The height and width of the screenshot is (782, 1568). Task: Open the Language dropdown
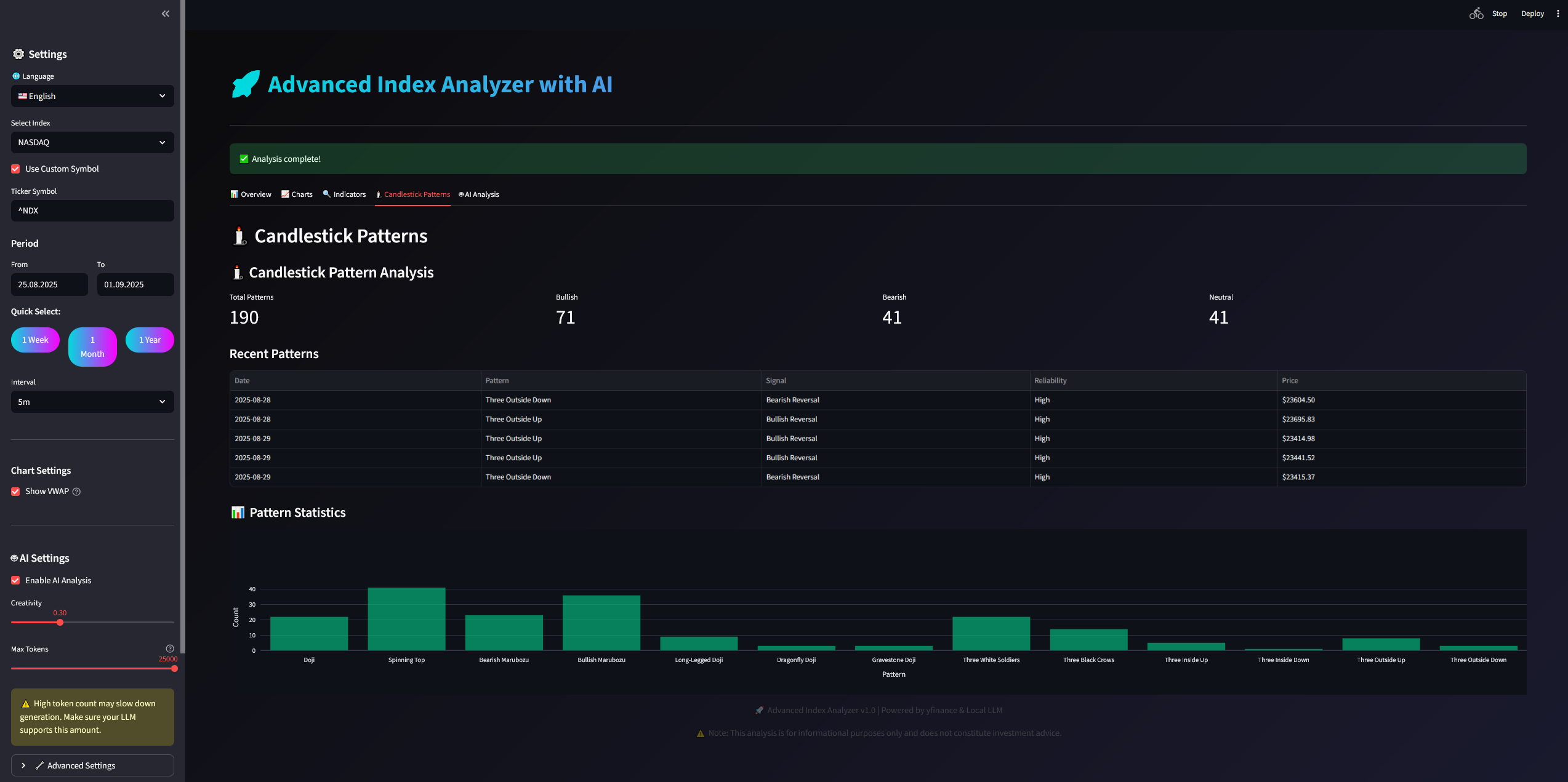click(x=92, y=96)
